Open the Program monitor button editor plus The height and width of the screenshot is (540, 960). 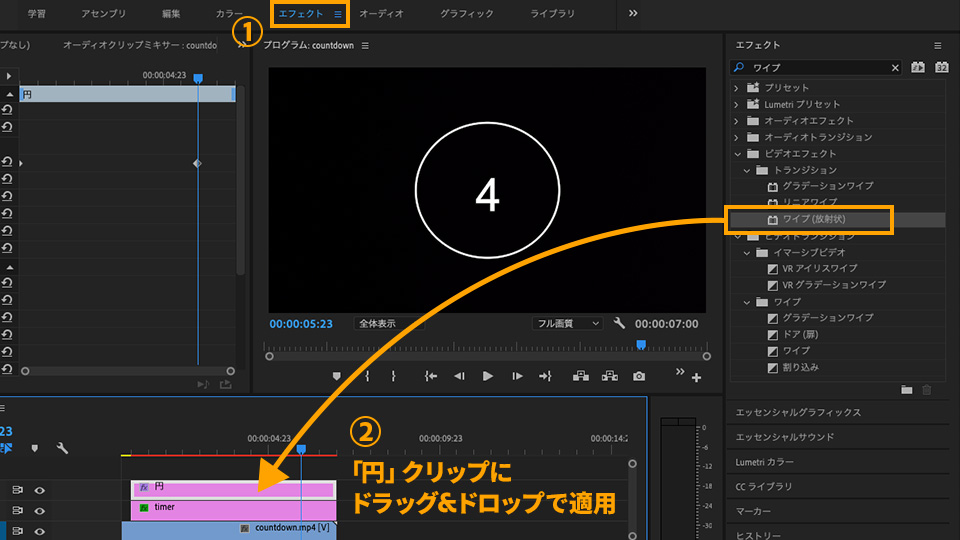click(696, 378)
